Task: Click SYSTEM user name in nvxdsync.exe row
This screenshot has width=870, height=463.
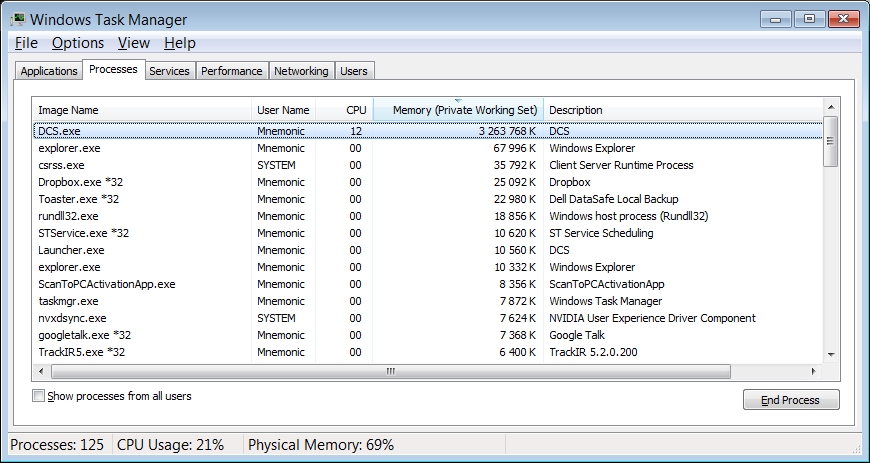Action: coord(276,318)
